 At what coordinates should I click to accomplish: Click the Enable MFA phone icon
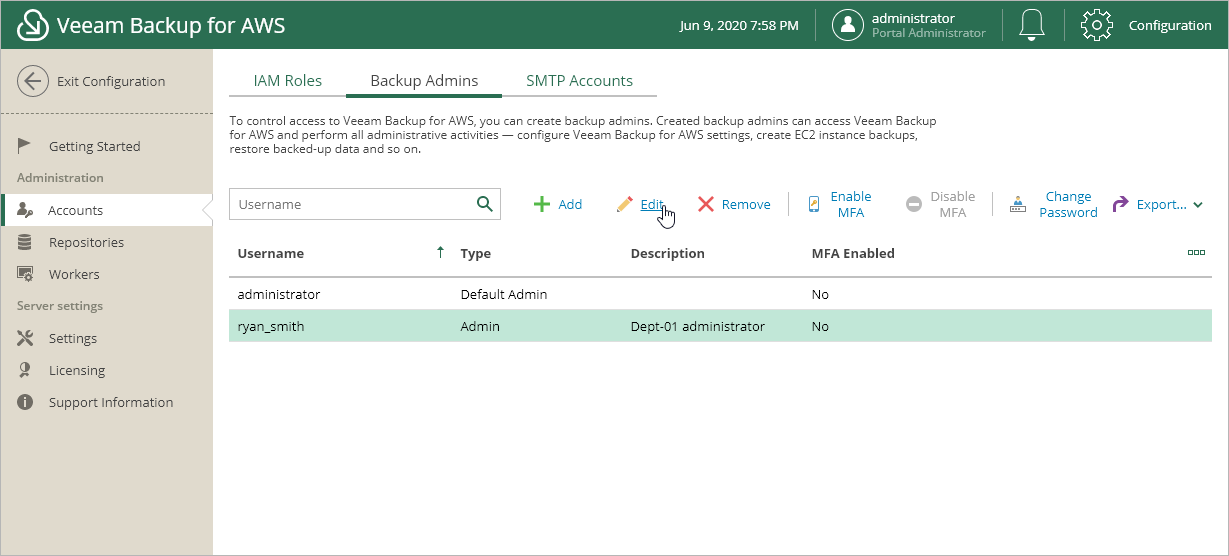coord(814,204)
